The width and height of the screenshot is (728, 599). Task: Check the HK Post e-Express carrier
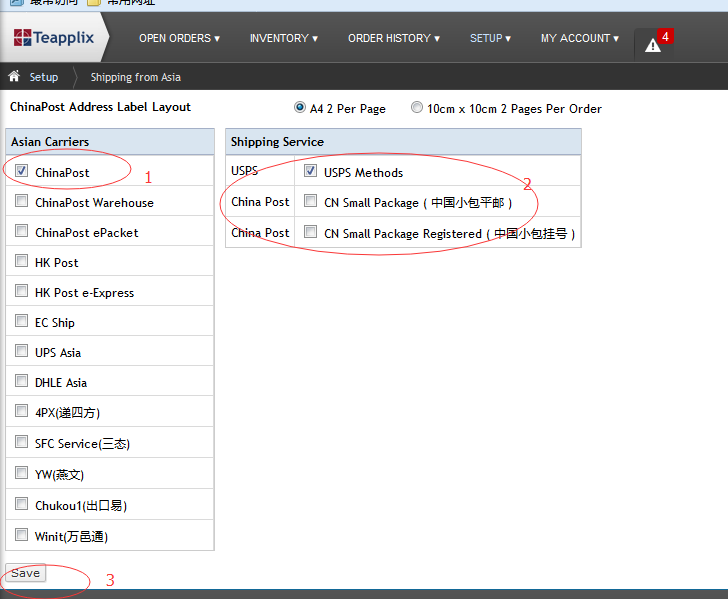(21, 291)
